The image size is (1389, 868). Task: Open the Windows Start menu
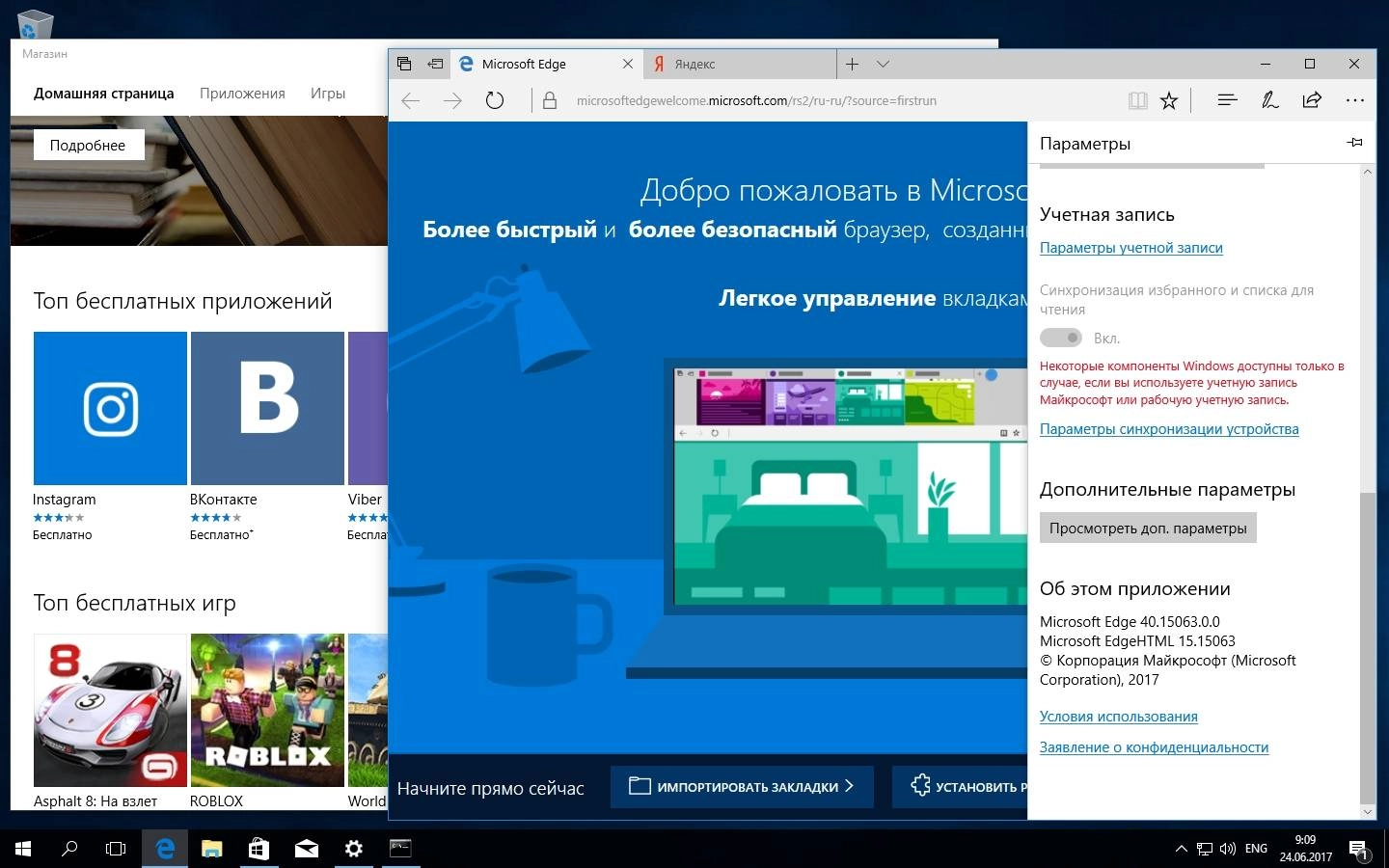[x=23, y=849]
